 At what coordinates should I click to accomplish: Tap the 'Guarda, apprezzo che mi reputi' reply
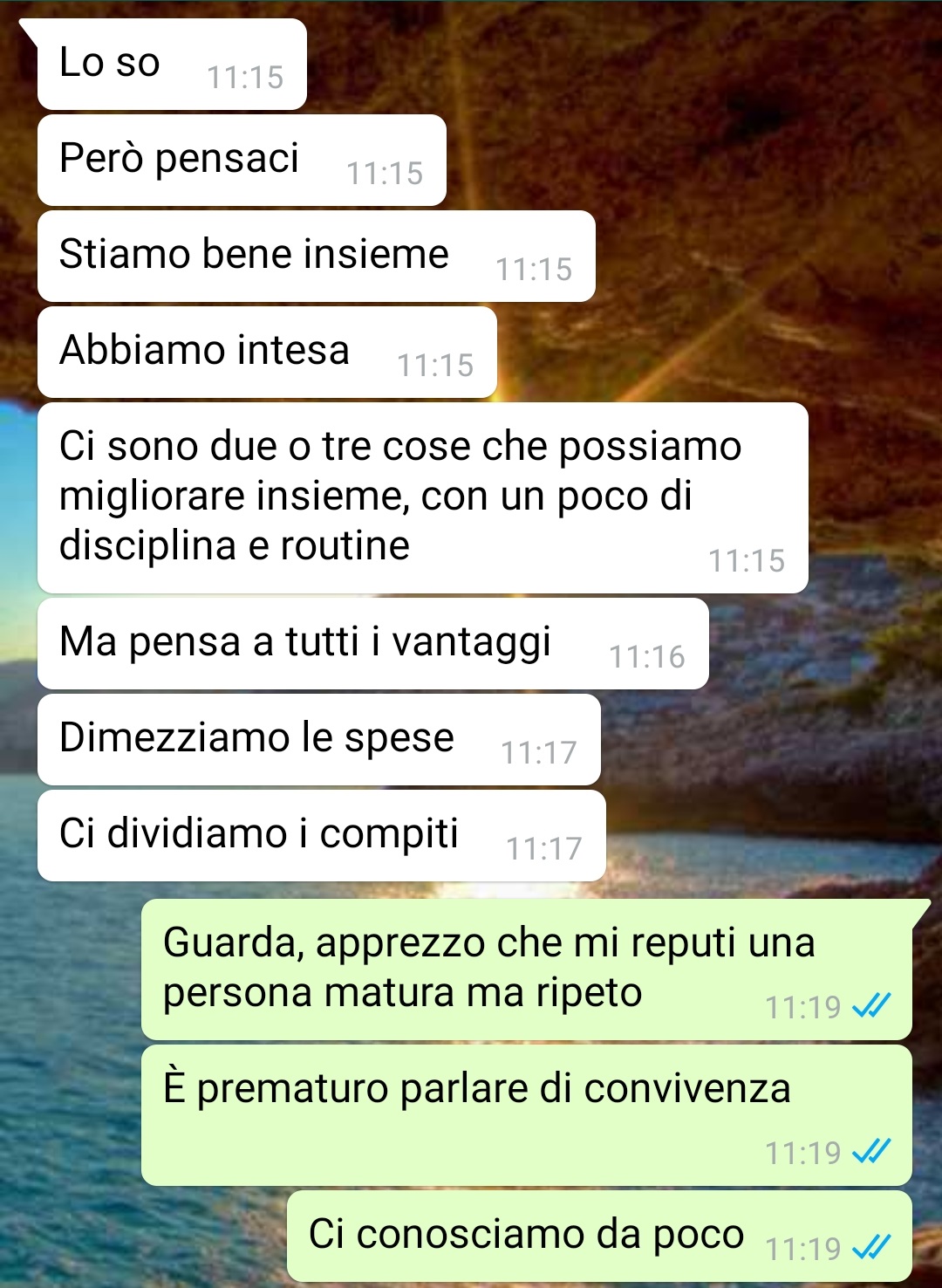pyautogui.click(x=527, y=969)
